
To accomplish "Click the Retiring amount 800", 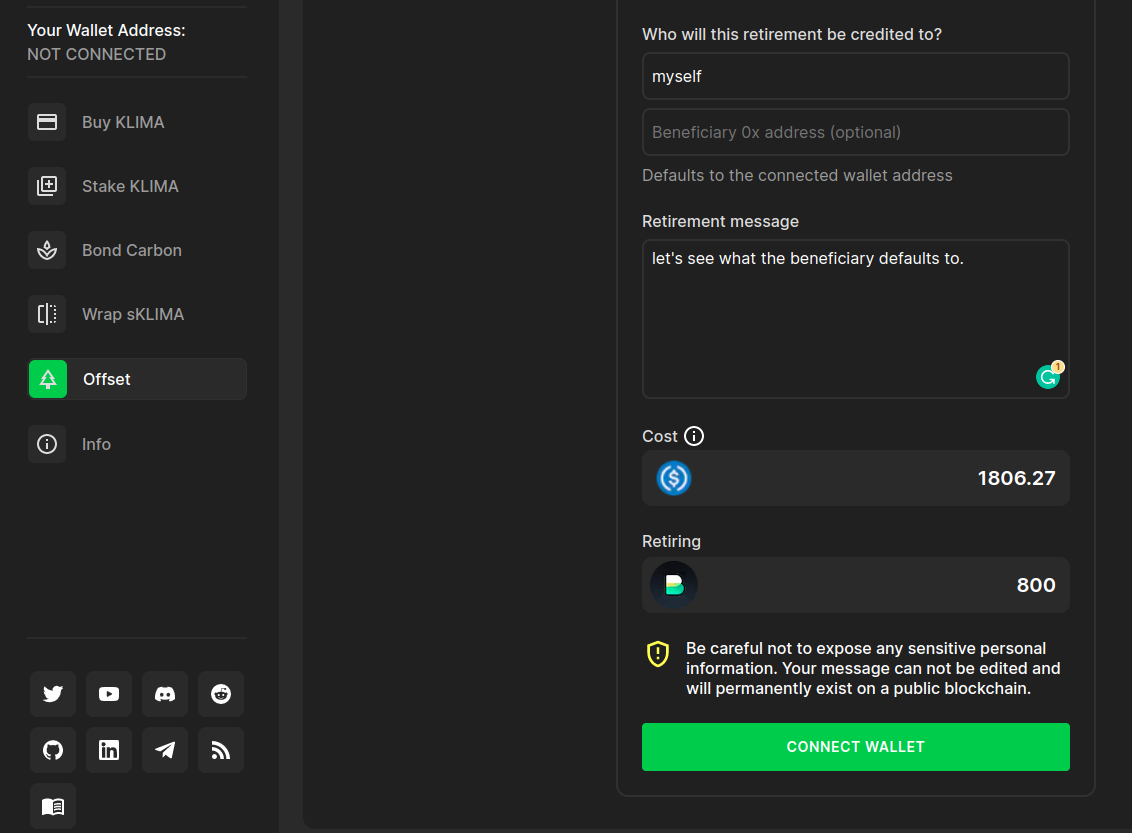I will tap(1036, 585).
